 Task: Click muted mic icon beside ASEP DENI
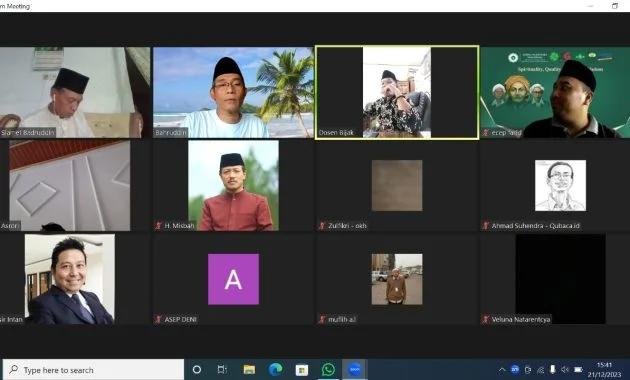[x=159, y=319]
